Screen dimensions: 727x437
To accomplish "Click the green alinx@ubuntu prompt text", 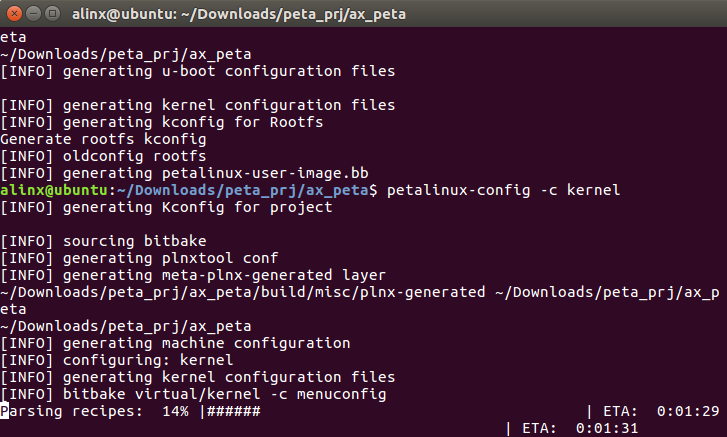I will pos(54,190).
